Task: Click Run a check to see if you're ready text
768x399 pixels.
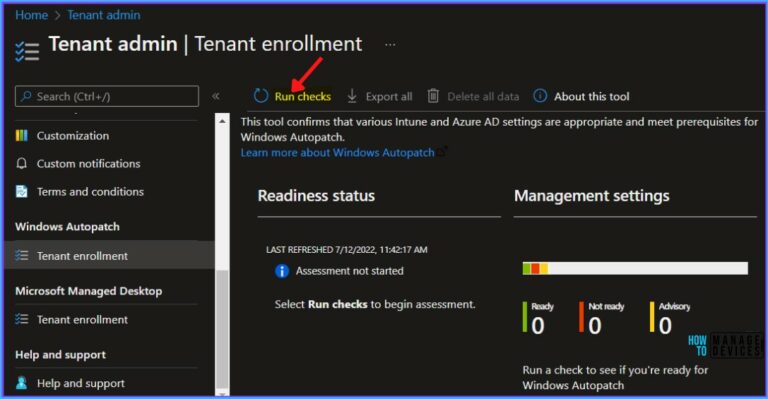Action: click(x=615, y=377)
